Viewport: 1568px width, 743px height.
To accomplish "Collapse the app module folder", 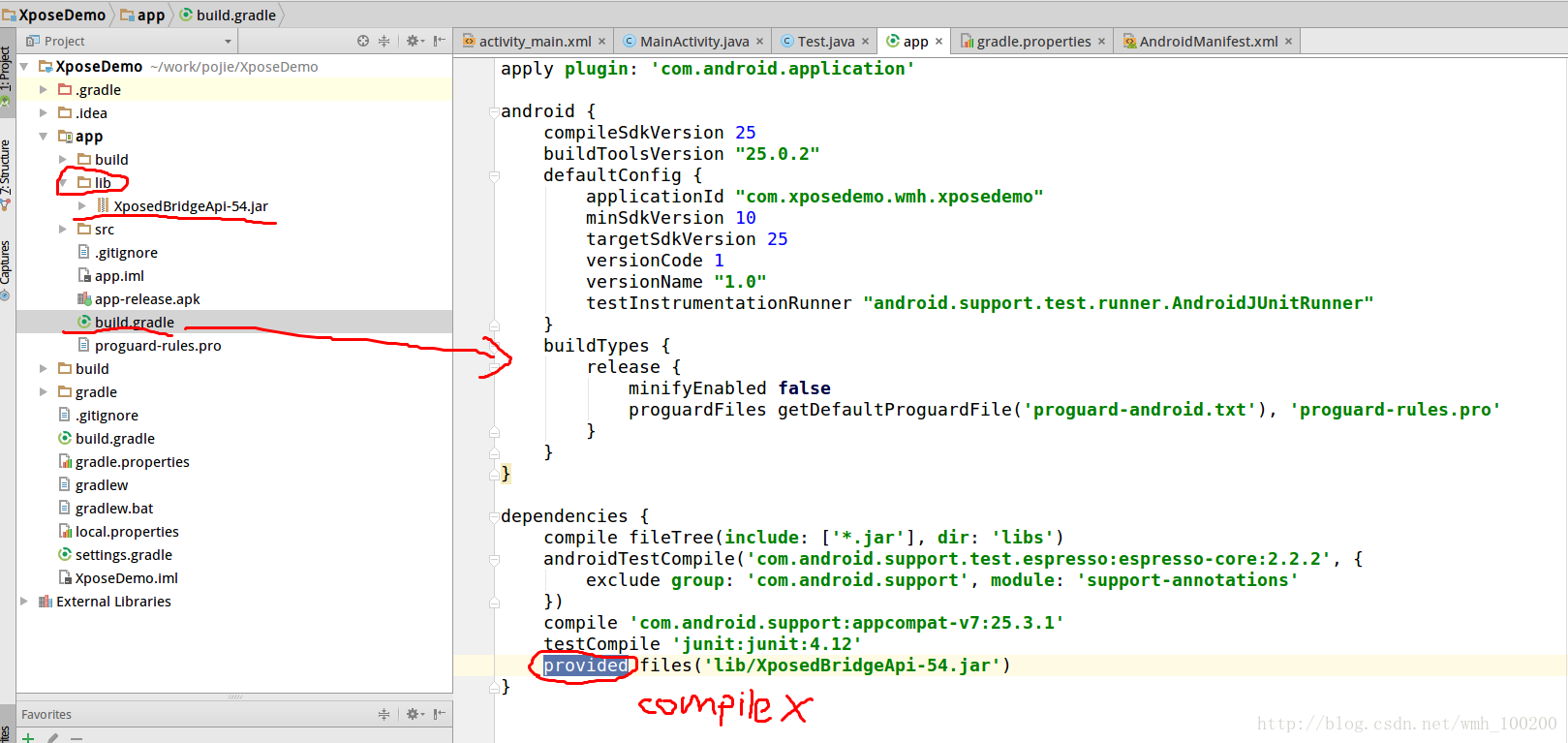I will click(43, 137).
